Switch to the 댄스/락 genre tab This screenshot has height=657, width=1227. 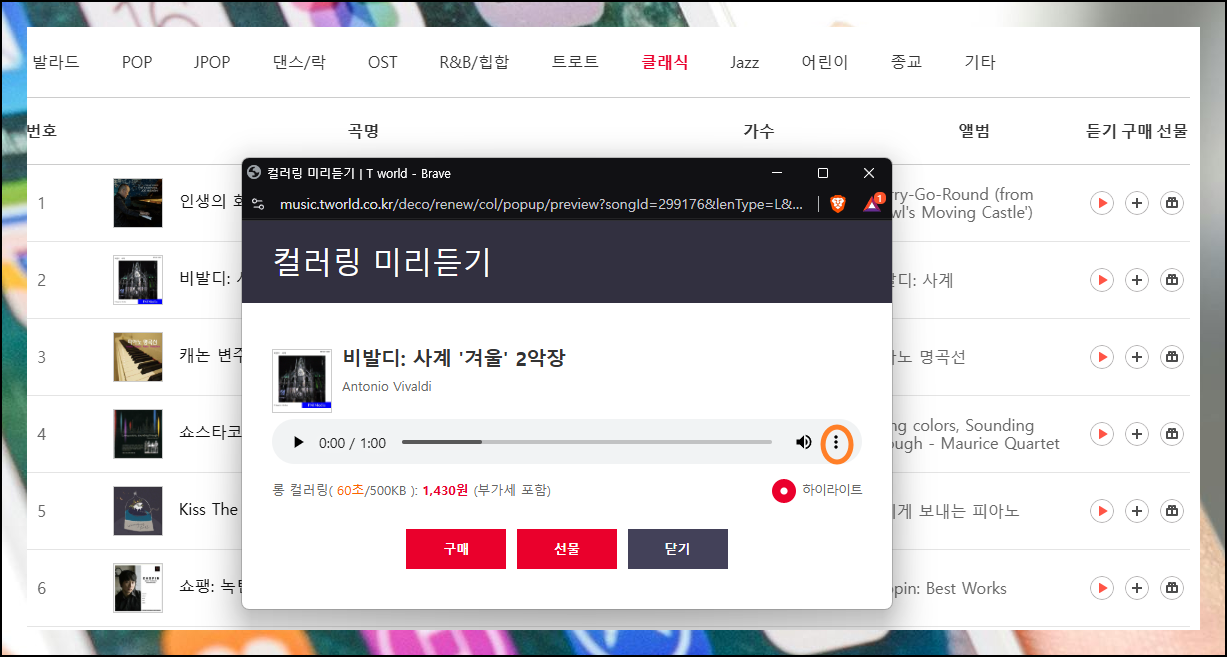pos(299,62)
